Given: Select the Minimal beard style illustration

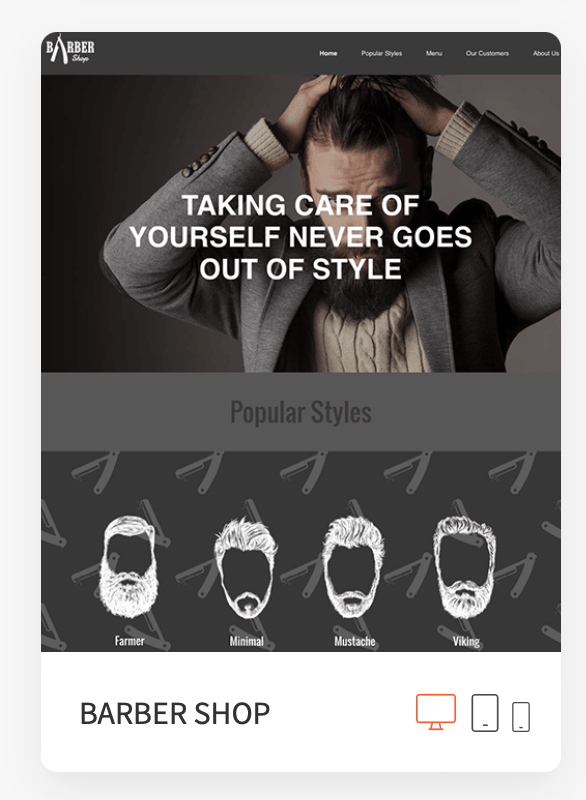Looking at the screenshot, I should (x=246, y=567).
